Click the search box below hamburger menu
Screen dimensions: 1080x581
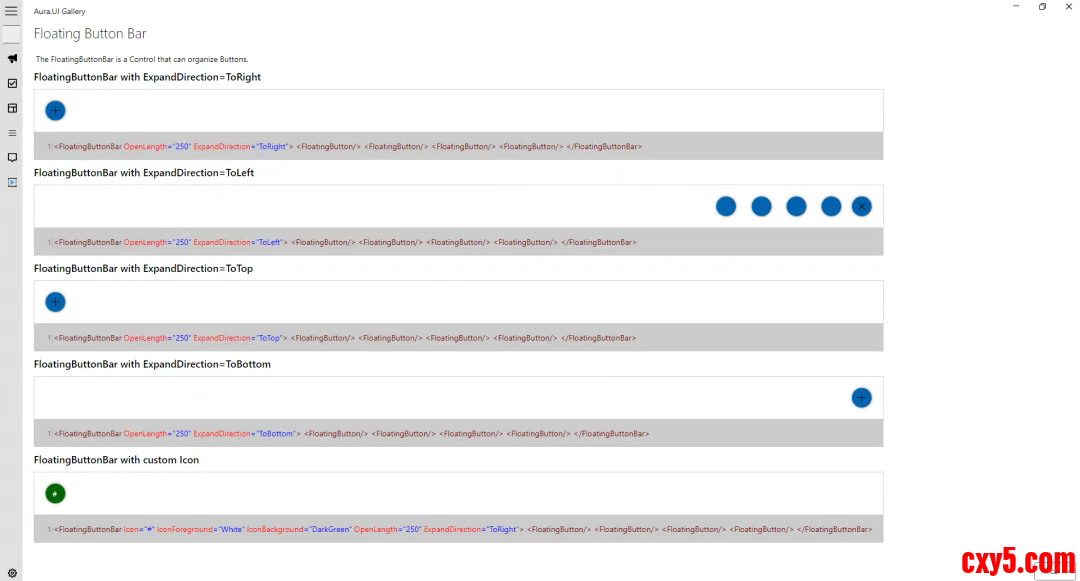pyautogui.click(x=11, y=35)
